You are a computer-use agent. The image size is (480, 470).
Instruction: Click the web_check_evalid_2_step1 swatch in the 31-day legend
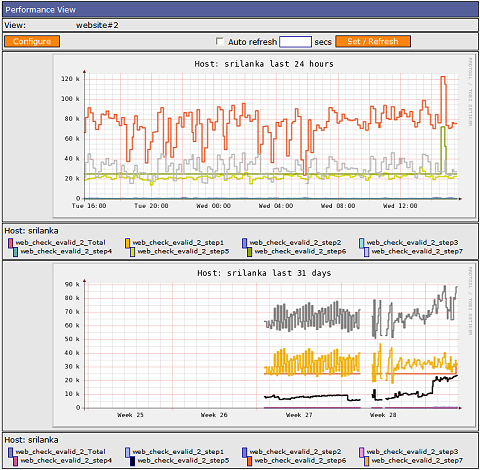click(x=127, y=452)
